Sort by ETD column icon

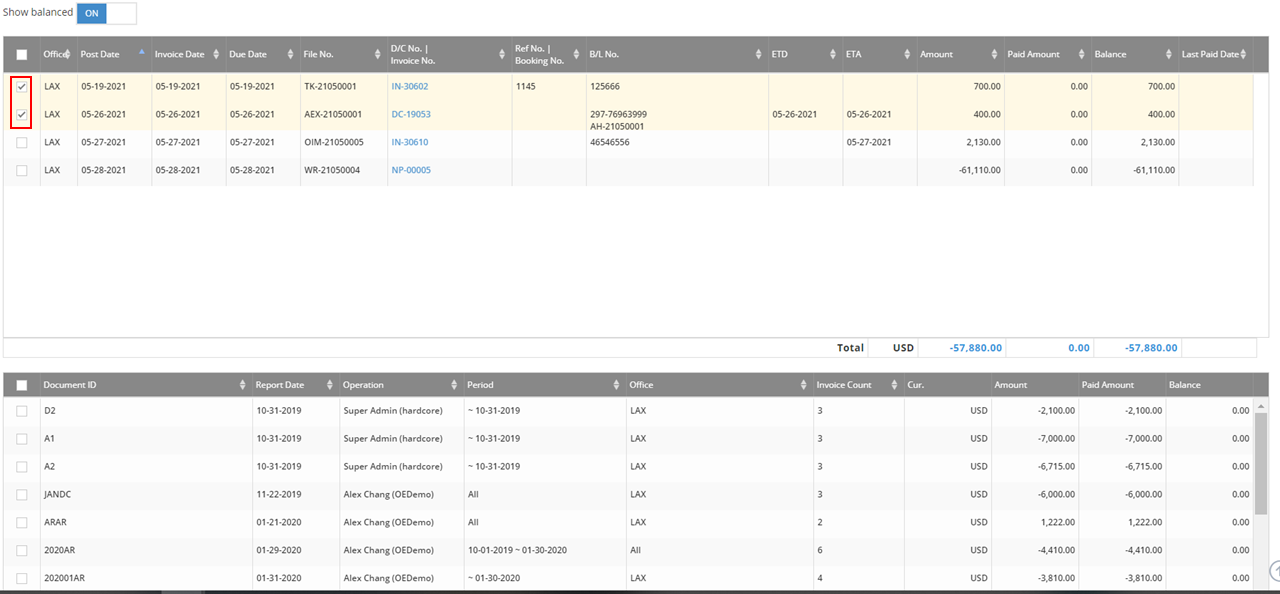pos(832,55)
